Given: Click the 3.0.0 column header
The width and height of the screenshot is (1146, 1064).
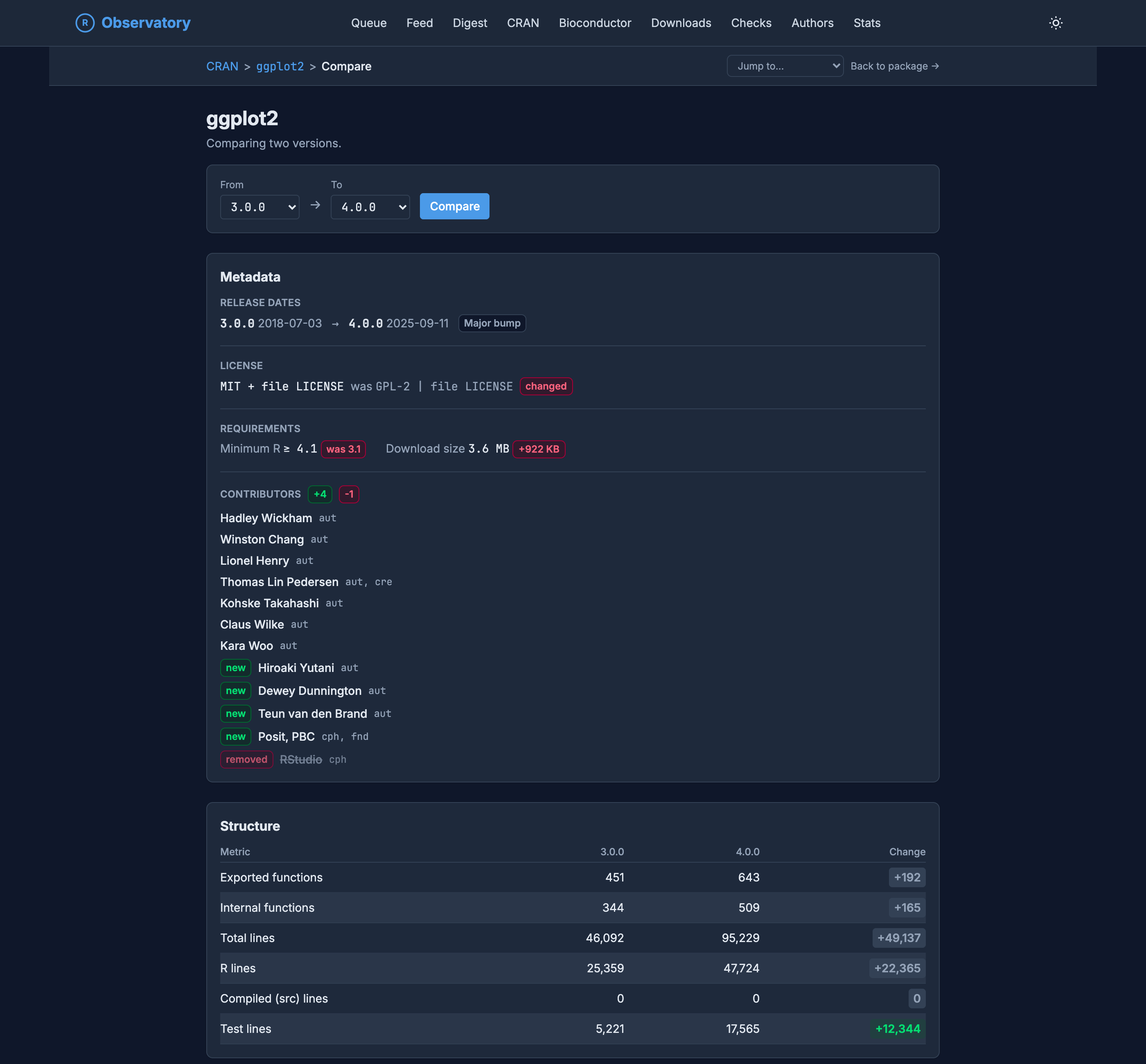Looking at the screenshot, I should click(x=612, y=852).
